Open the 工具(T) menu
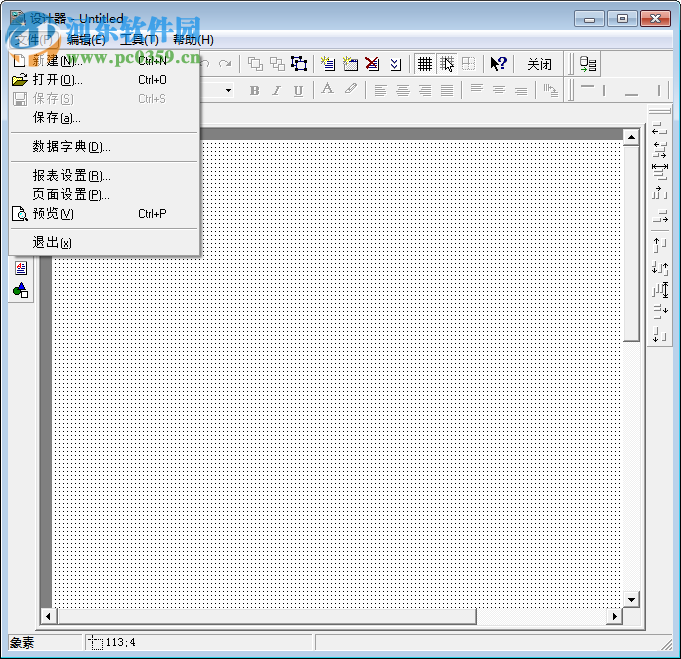This screenshot has height=659, width=681. pyautogui.click(x=139, y=40)
